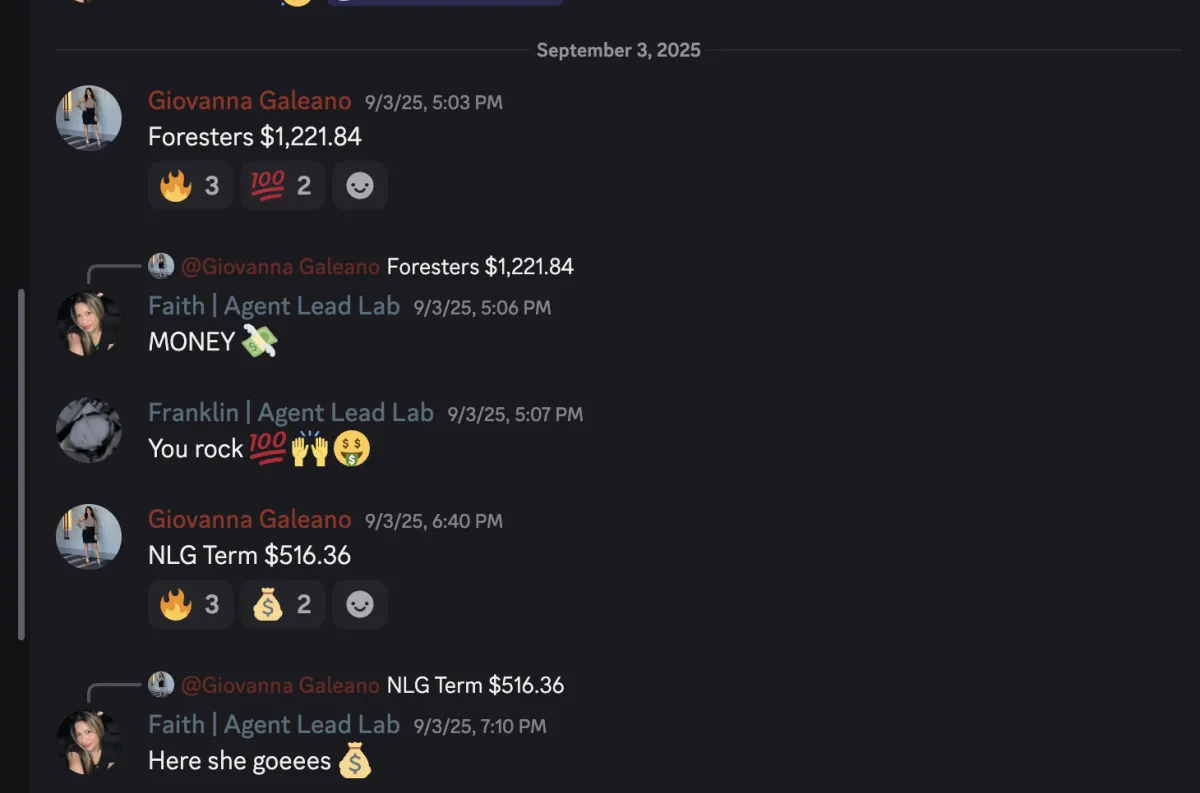The image size is (1200, 793).
Task: Toggle the 100 reaction on Foresters message
Action: click(283, 186)
